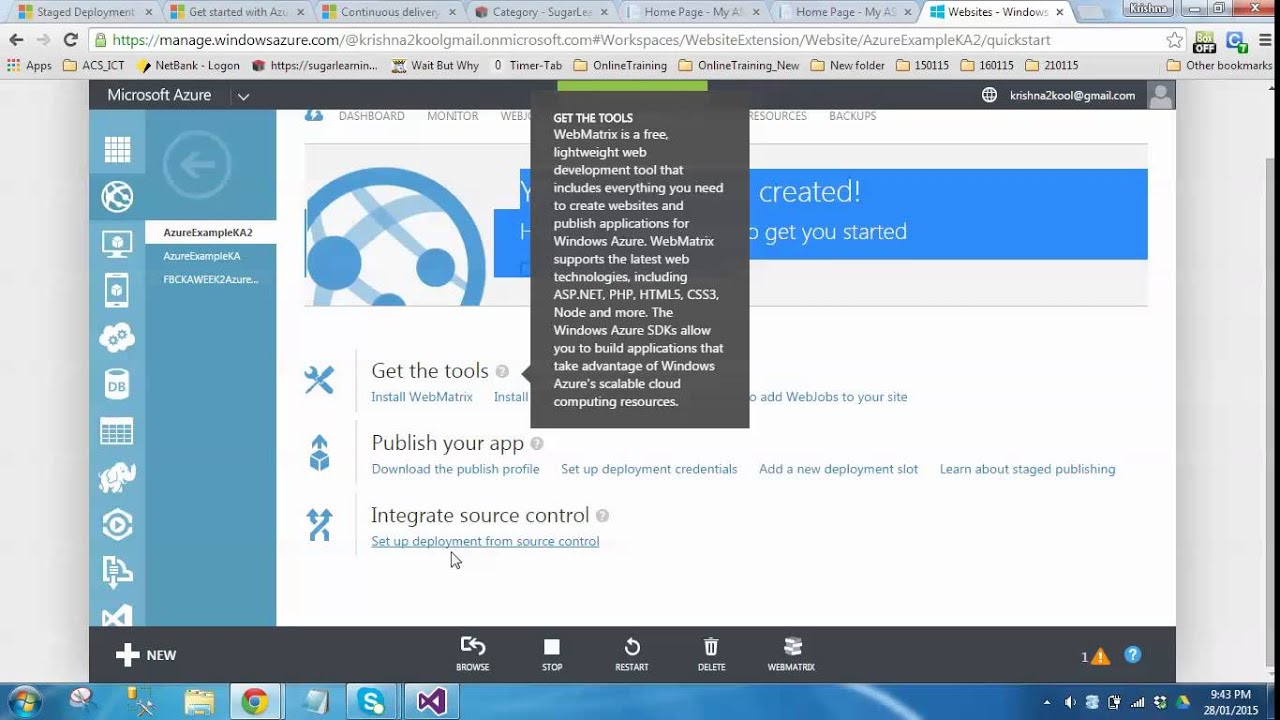Open the All Items grid icon in sidebar
Image resolution: width=1280 pixels, height=720 pixels.
click(x=117, y=150)
